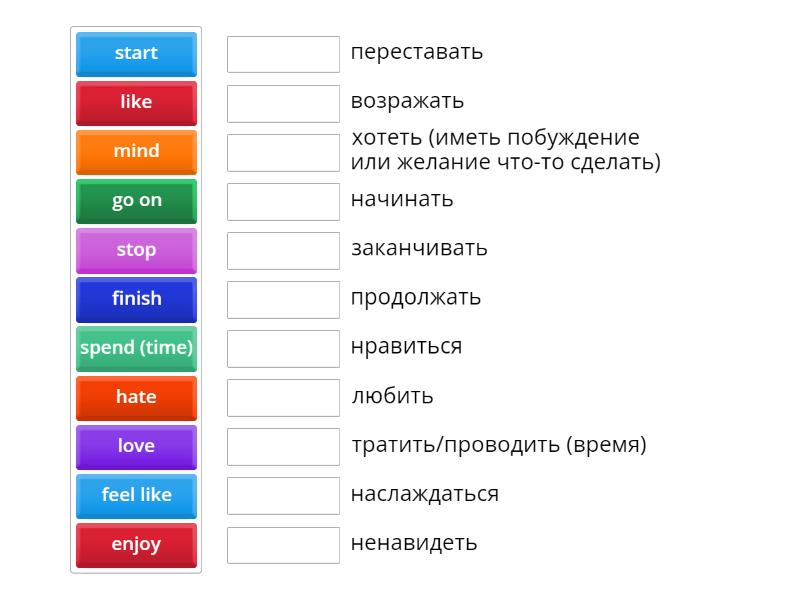This screenshot has height=600, width=800.
Task: Click the answer box beside 'заканчивать'
Action: 283,250
